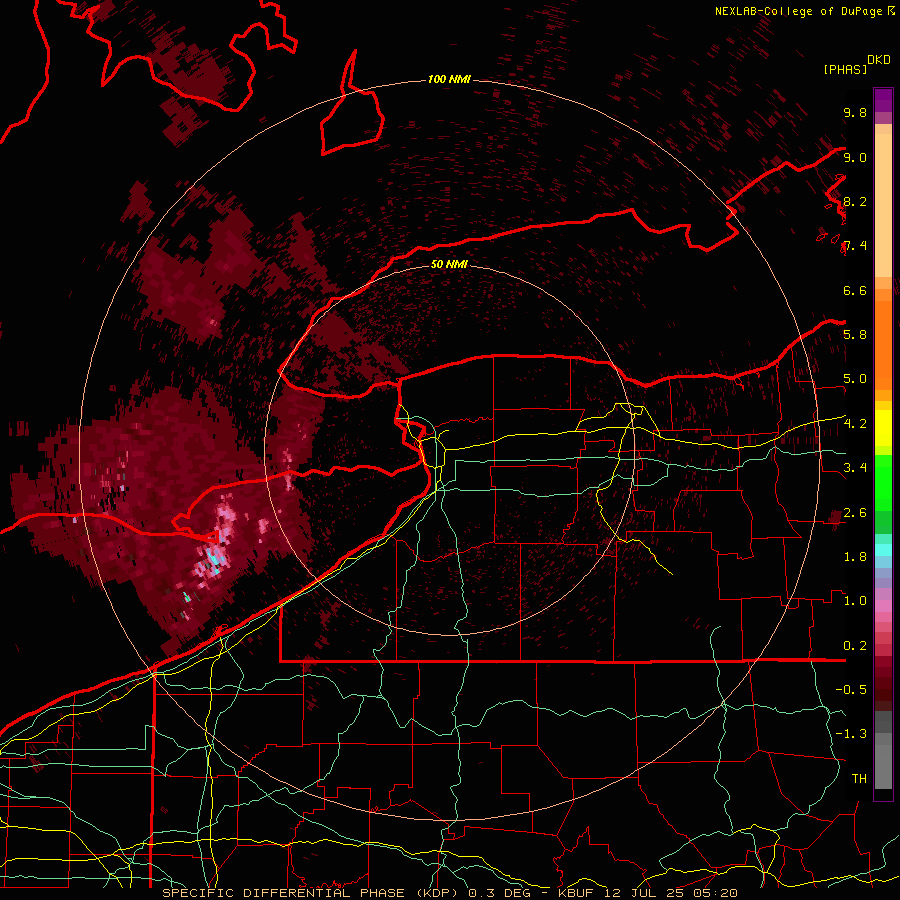Click the 0.2 color scale value
Image resolution: width=900 pixels, height=900 pixels.
[x=855, y=645]
